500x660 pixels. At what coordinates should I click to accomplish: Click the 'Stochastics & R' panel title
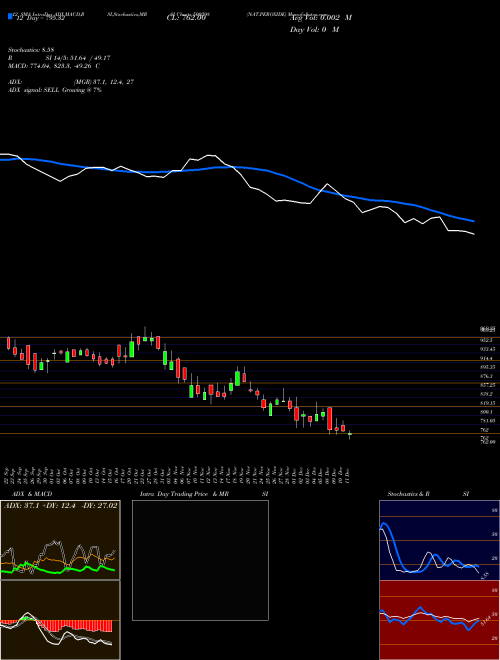(408, 494)
